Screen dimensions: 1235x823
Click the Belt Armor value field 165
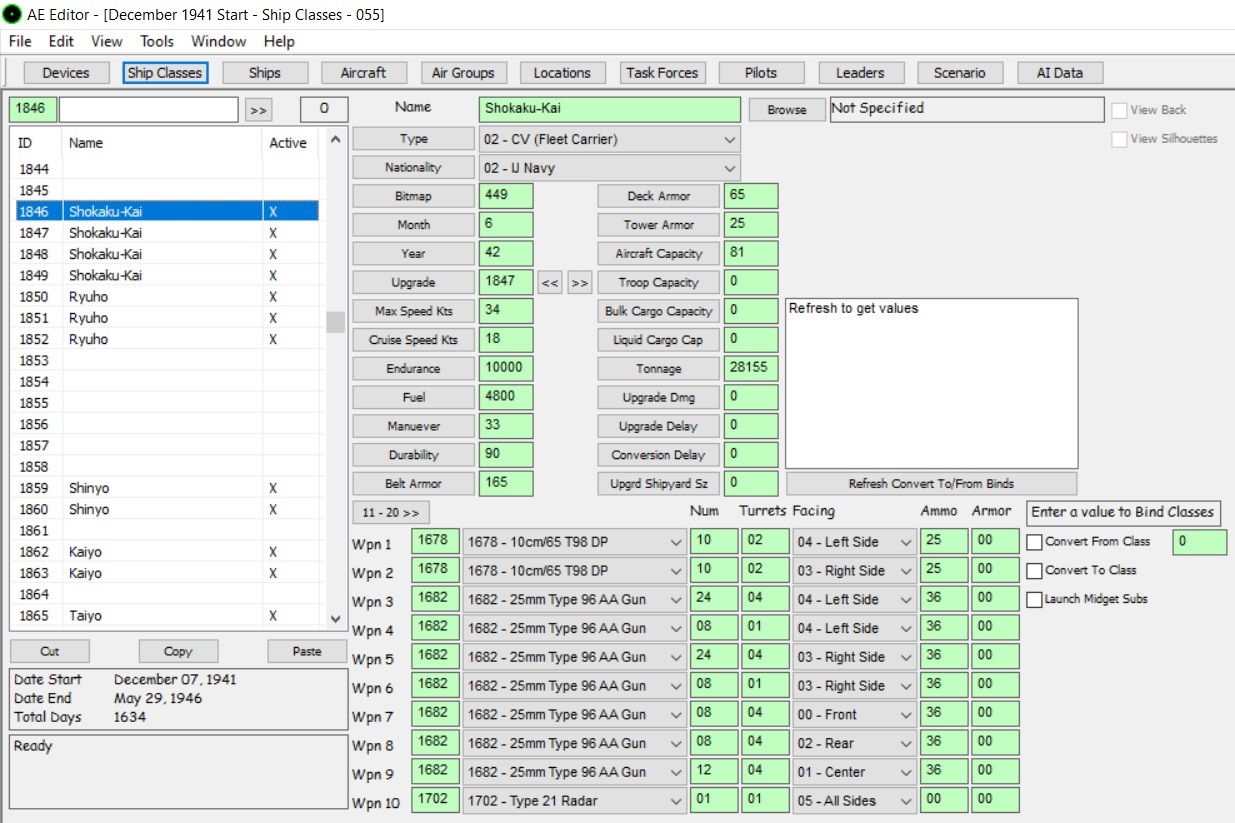[x=506, y=483]
